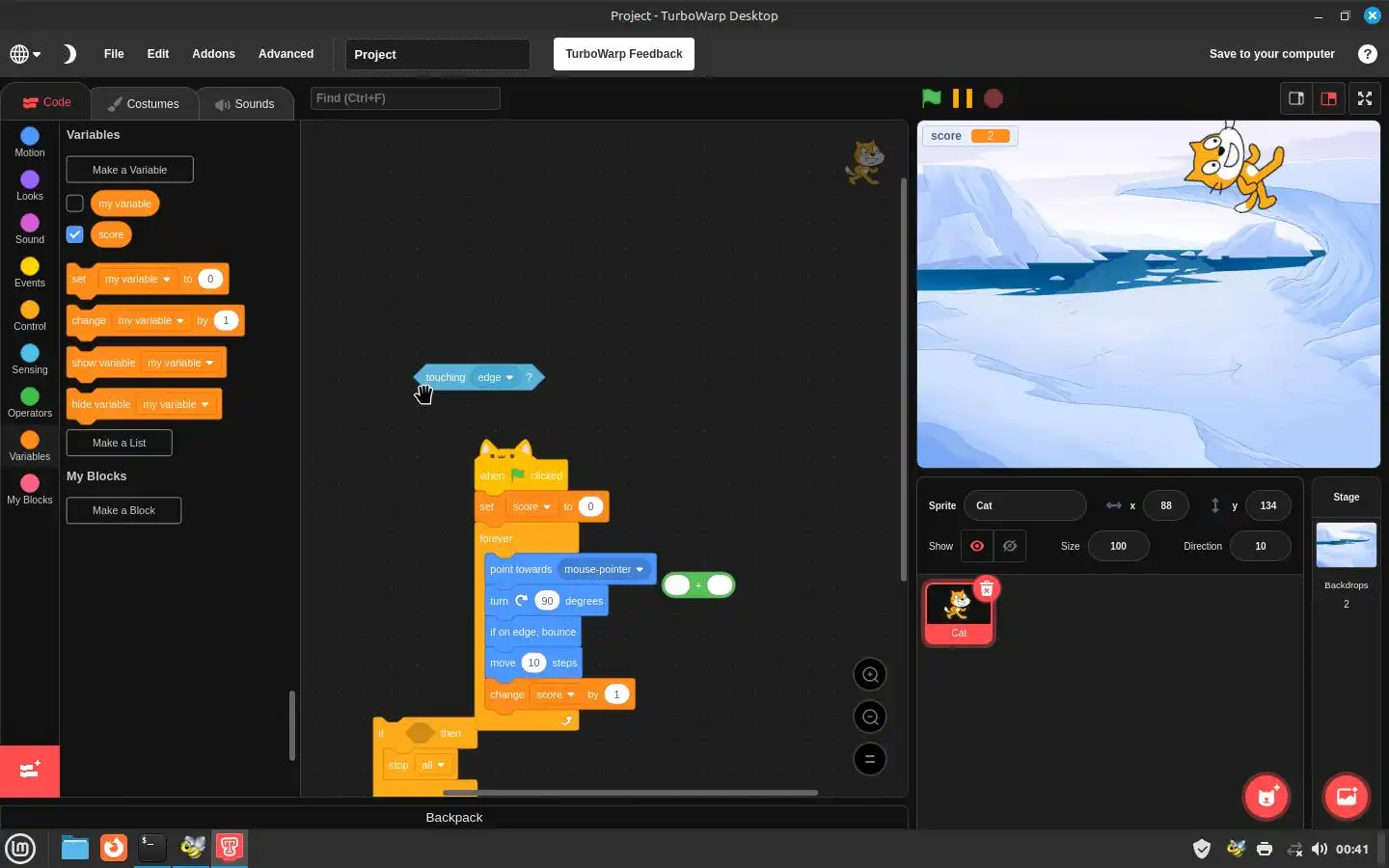1389x868 pixels.
Task: Show the sprite with eye icon
Action: coord(977,546)
